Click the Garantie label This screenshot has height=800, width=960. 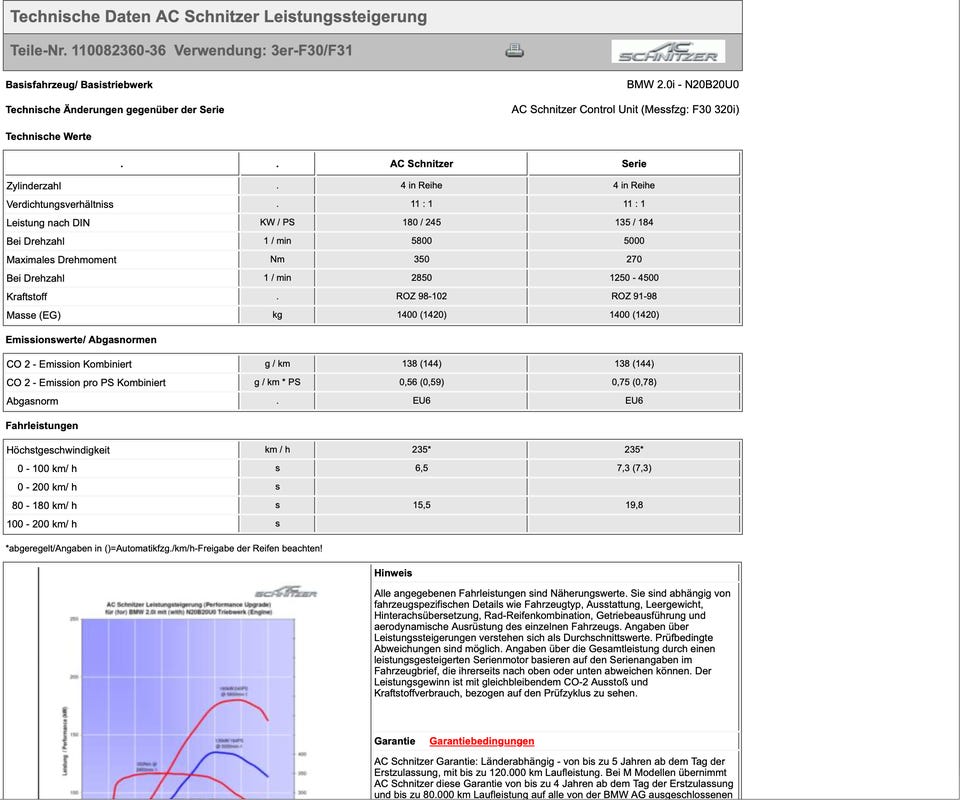[x=394, y=741]
